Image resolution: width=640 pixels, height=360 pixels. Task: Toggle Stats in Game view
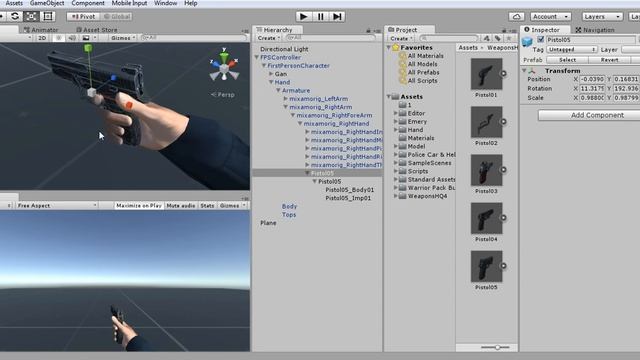(207, 206)
